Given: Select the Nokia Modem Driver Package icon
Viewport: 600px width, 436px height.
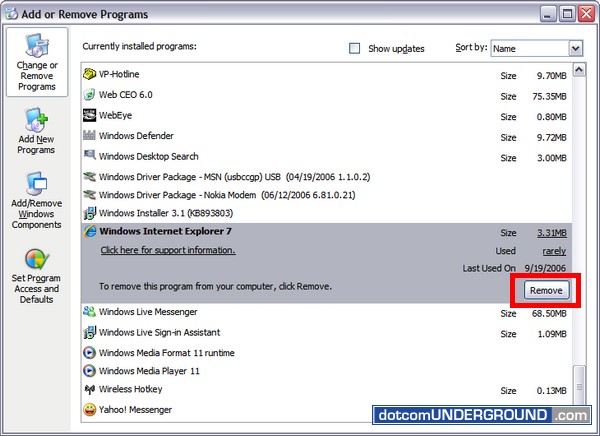Looking at the screenshot, I should [x=89, y=195].
